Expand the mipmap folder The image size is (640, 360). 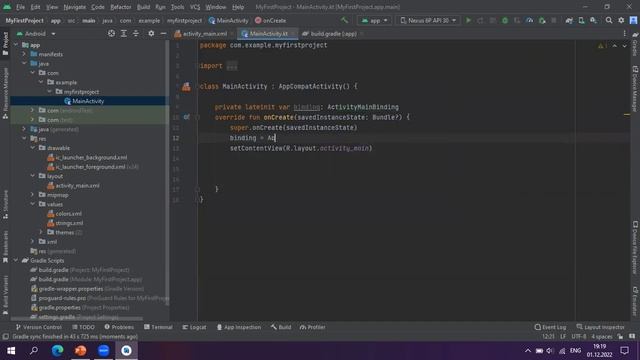point(33,195)
